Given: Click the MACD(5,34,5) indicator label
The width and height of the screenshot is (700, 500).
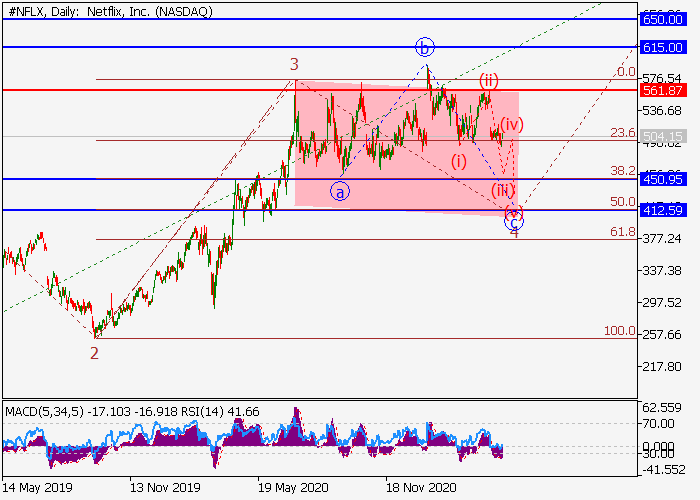Looking at the screenshot, I should (44, 412).
